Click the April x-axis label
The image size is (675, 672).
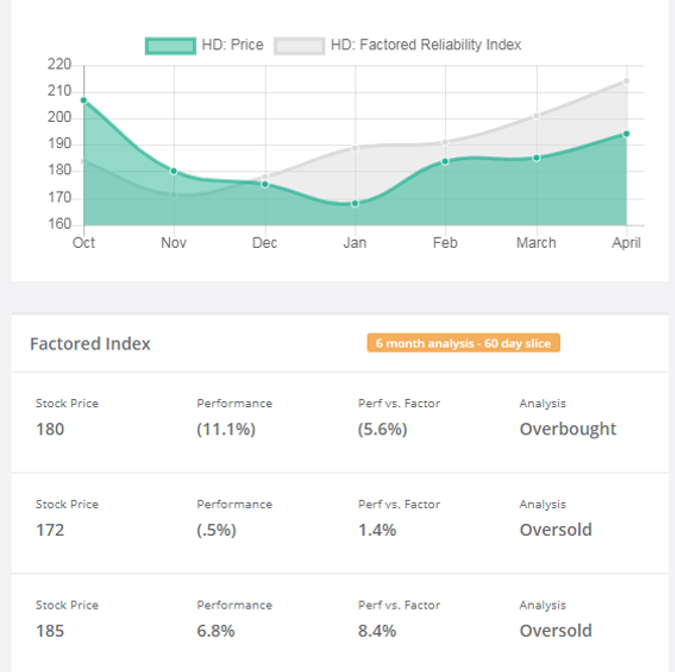click(x=626, y=243)
